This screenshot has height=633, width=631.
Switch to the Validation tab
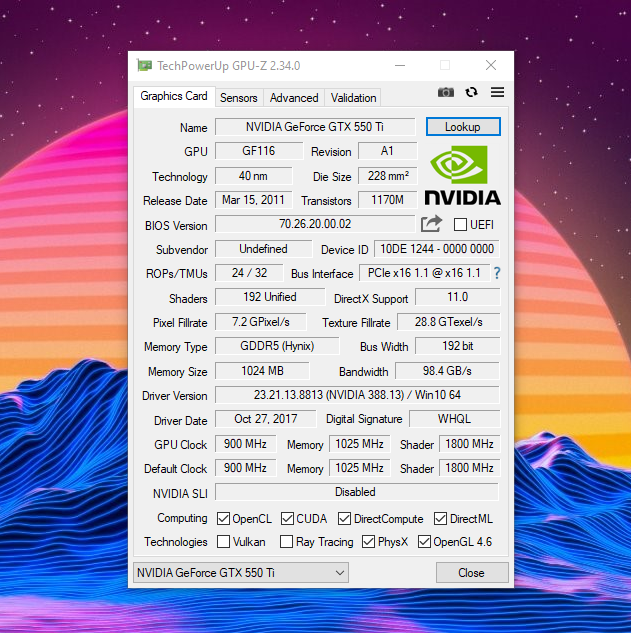353,98
